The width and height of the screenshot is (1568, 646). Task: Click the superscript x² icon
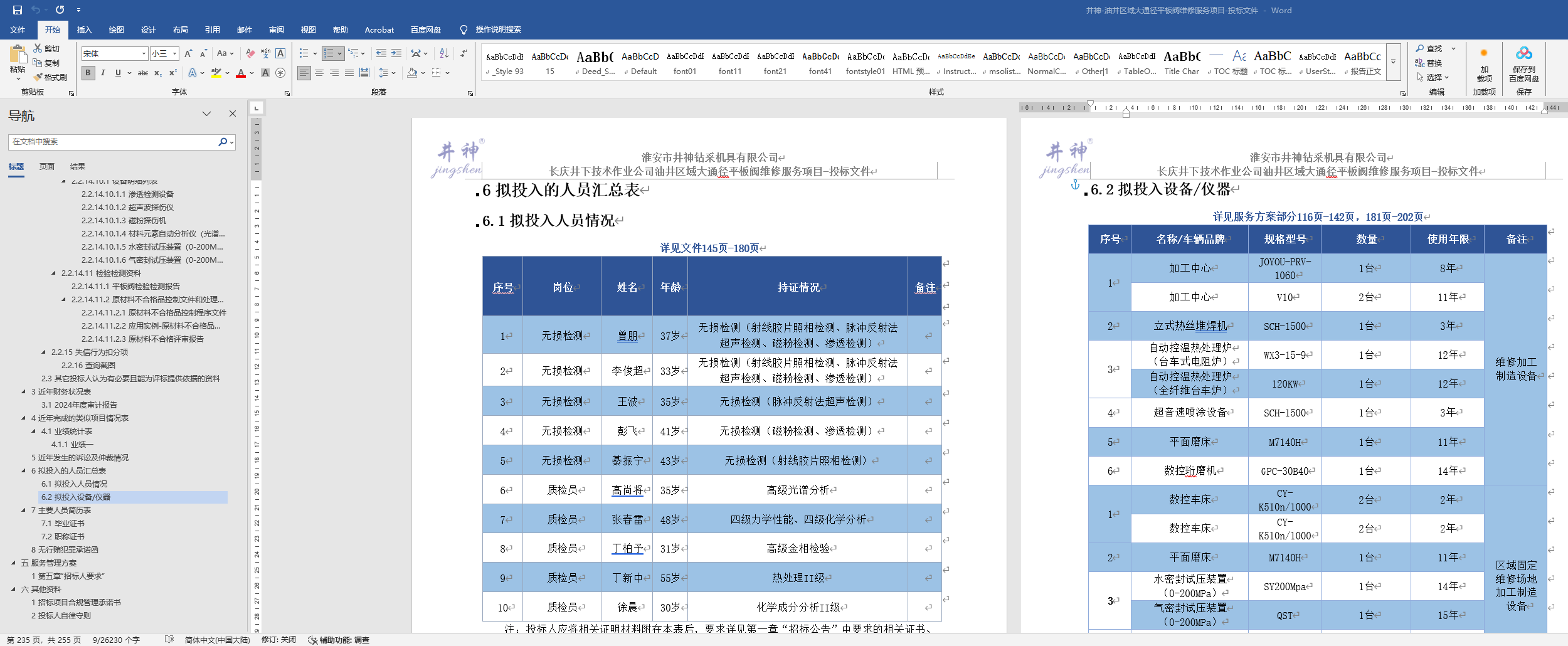[x=173, y=73]
